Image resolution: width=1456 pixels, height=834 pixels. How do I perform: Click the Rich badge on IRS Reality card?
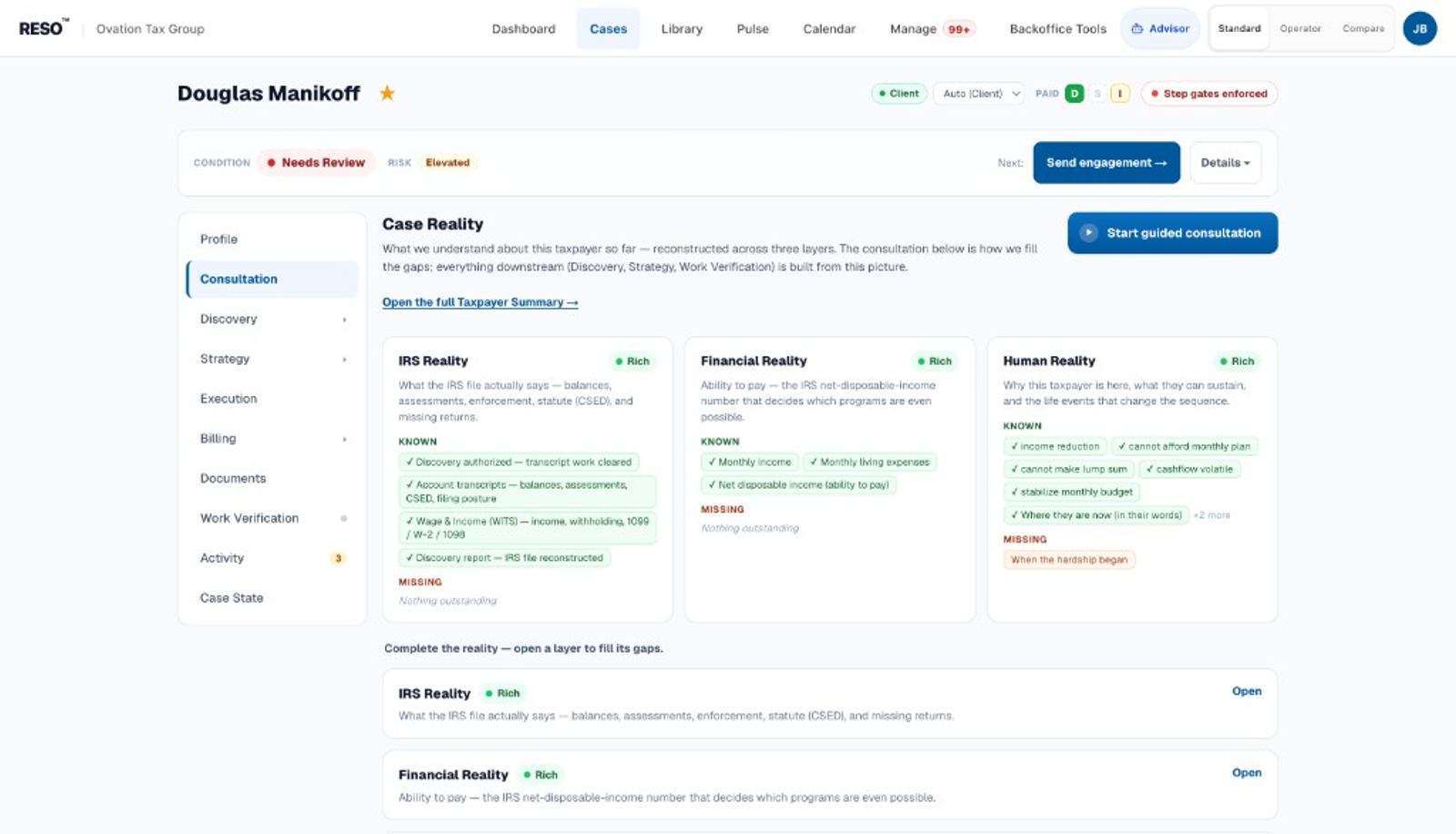point(632,361)
